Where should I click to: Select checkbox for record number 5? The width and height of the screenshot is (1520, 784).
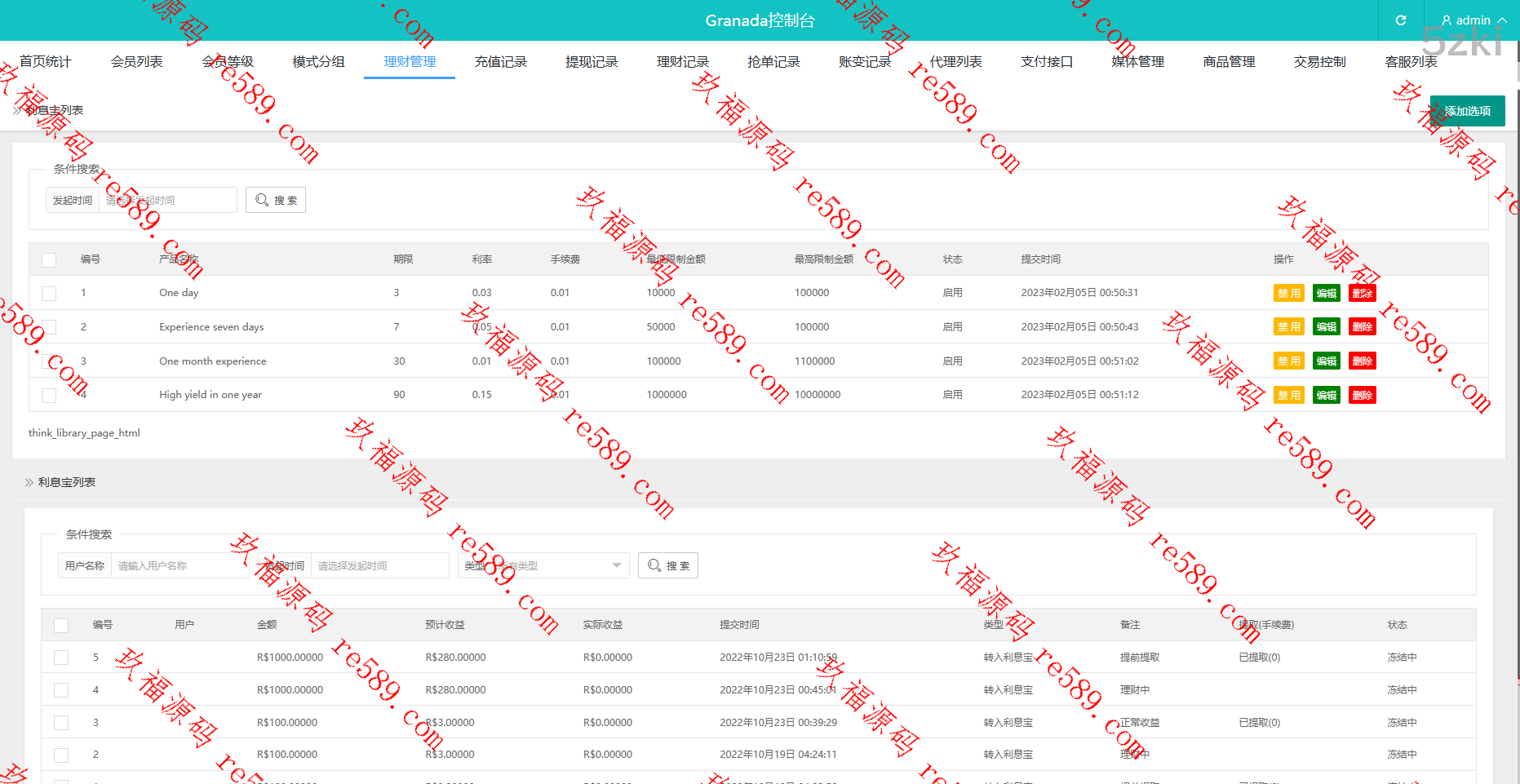pos(61,658)
